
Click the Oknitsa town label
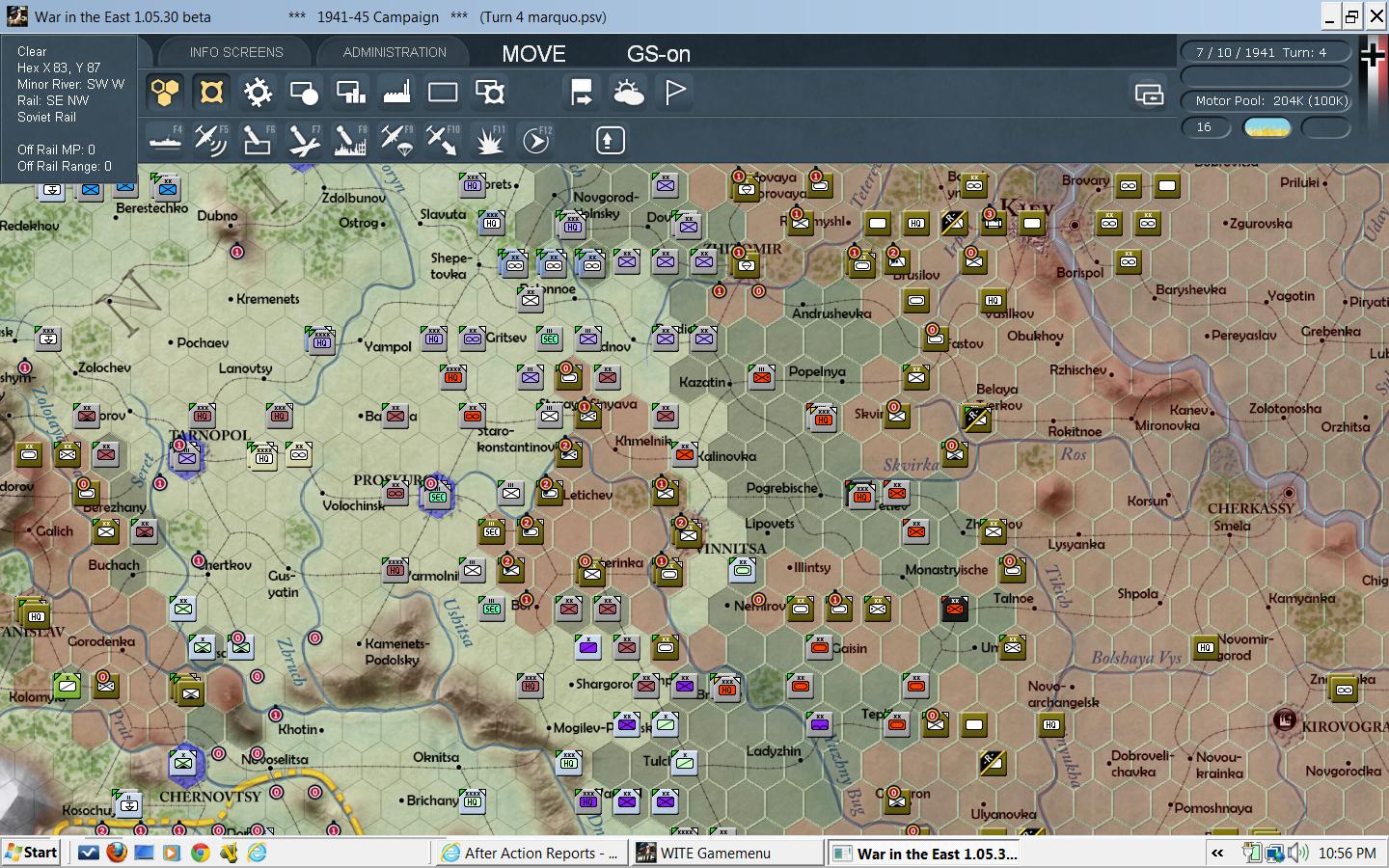click(436, 757)
